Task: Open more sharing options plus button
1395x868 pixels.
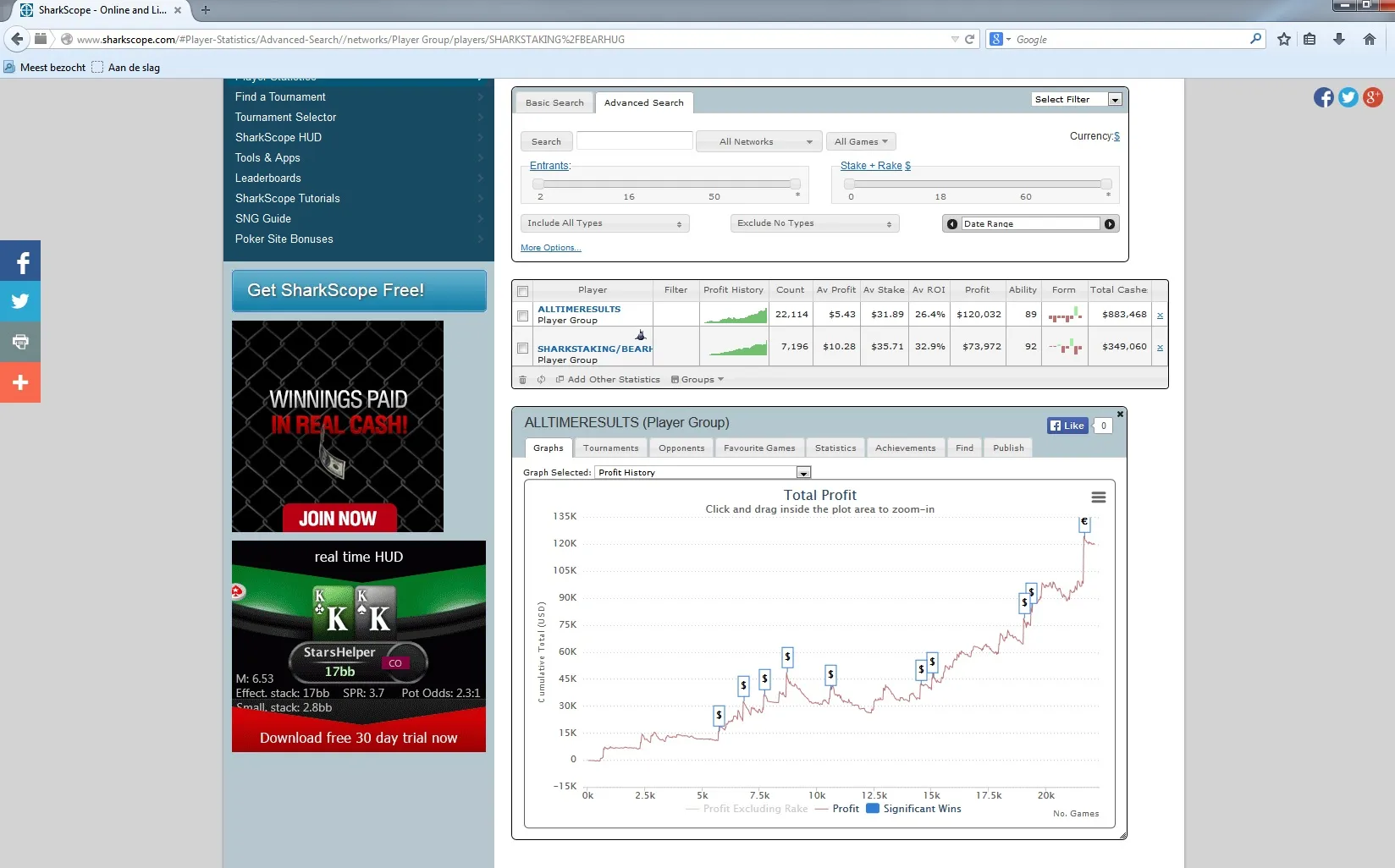Action: 20,382
